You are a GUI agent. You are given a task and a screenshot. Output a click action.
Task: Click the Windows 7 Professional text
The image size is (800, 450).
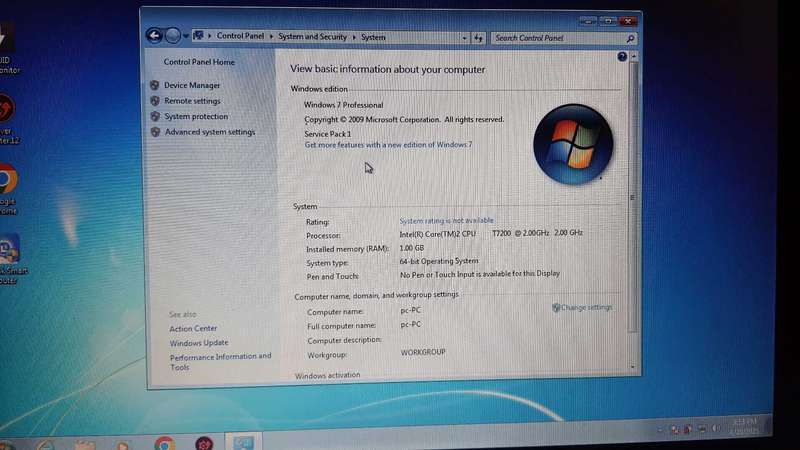[x=343, y=105]
